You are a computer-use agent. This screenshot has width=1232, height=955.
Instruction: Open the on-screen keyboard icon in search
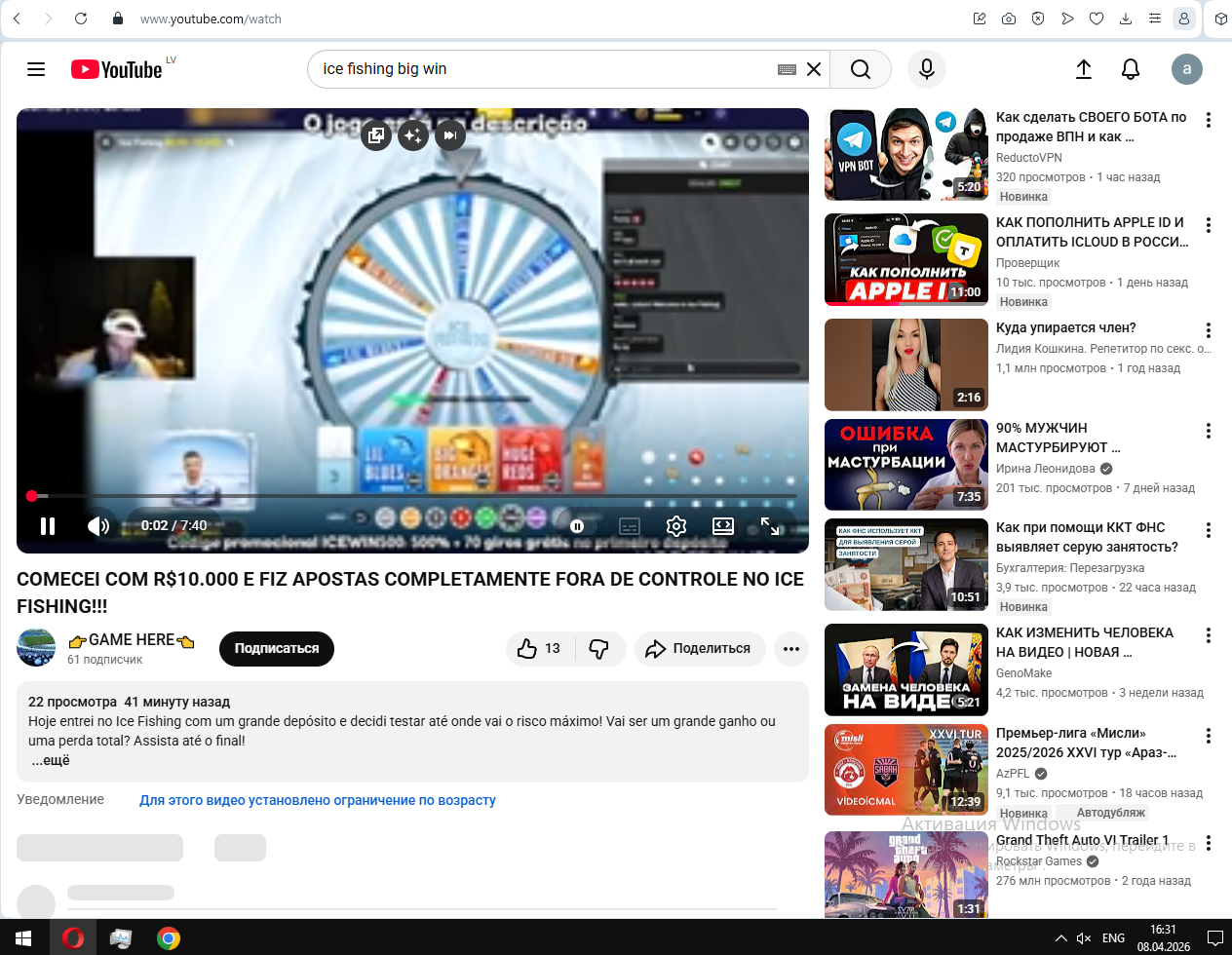(788, 69)
